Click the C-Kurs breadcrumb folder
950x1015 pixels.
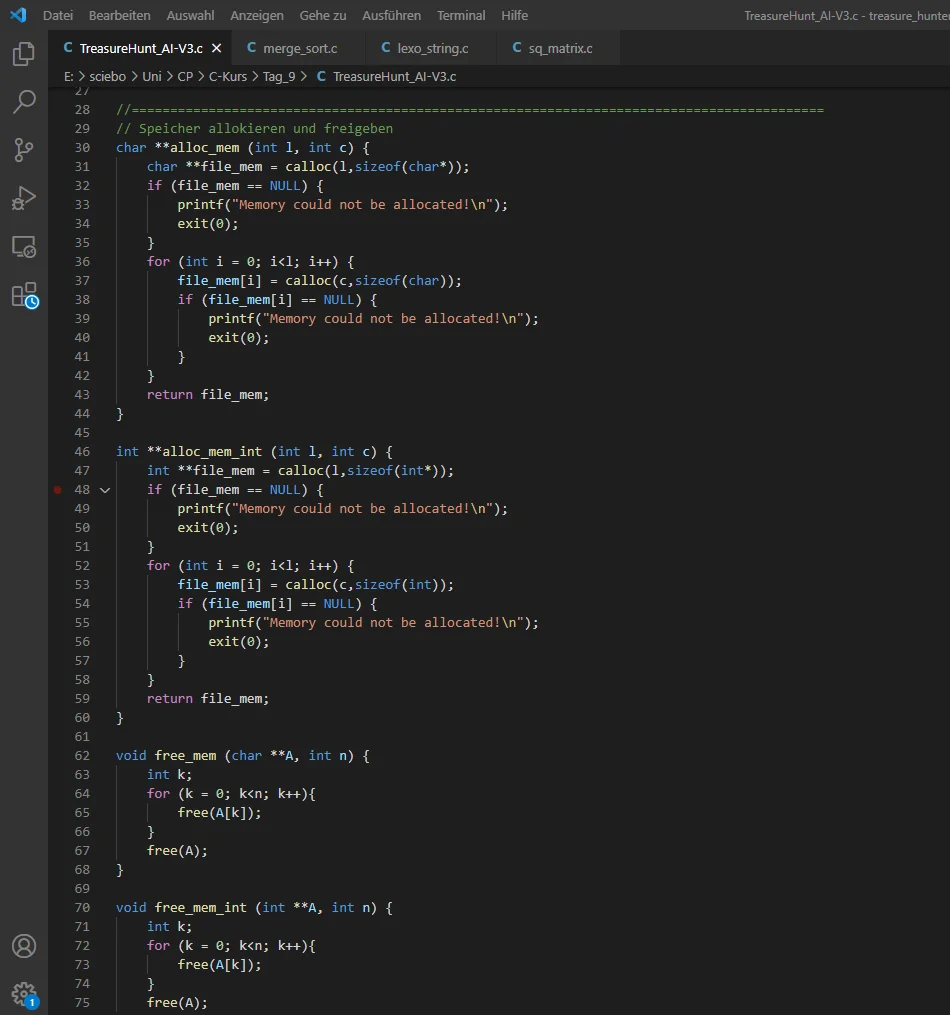(229, 76)
